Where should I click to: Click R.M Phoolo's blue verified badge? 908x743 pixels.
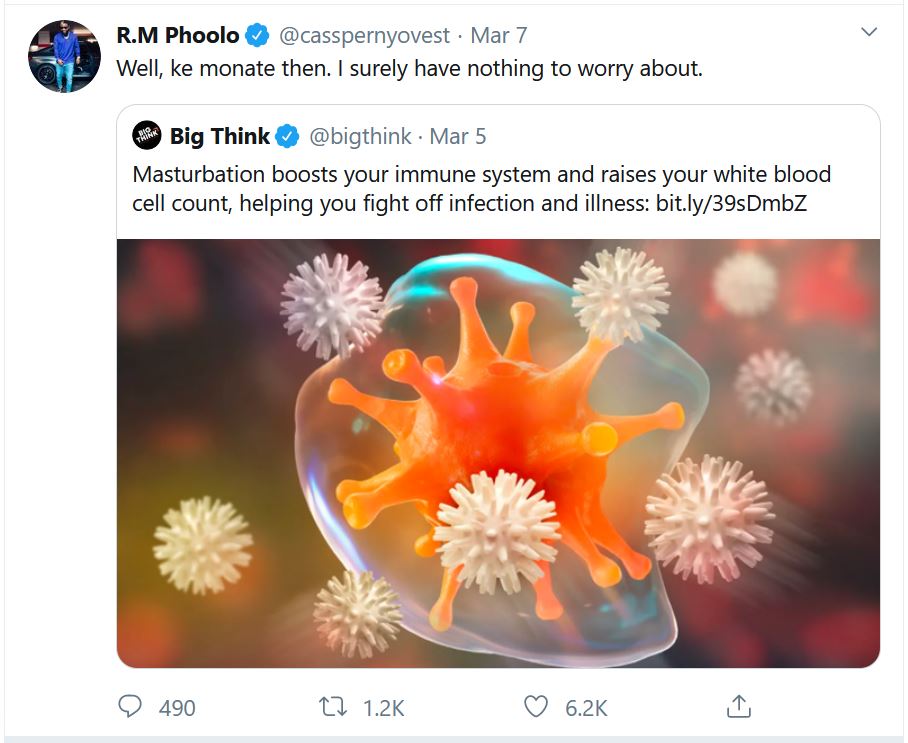point(257,35)
